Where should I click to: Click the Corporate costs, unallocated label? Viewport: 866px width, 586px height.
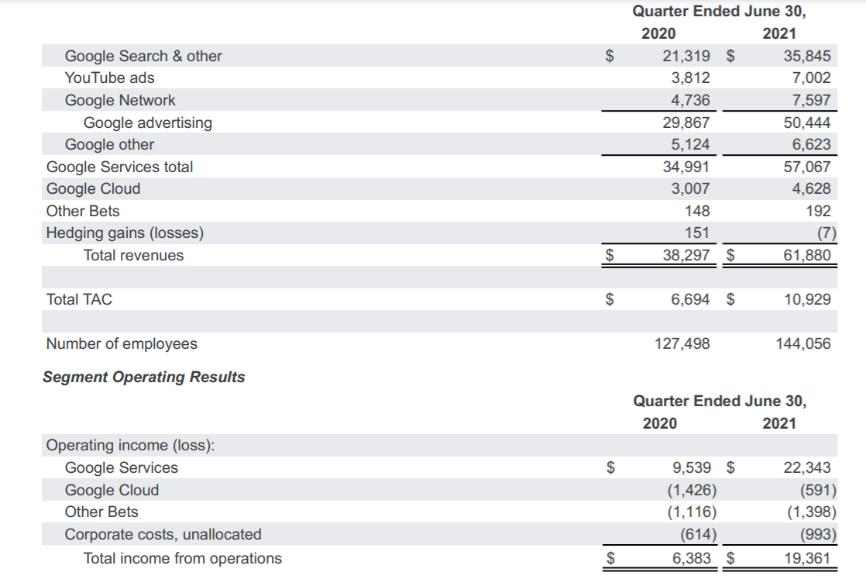coord(163,534)
